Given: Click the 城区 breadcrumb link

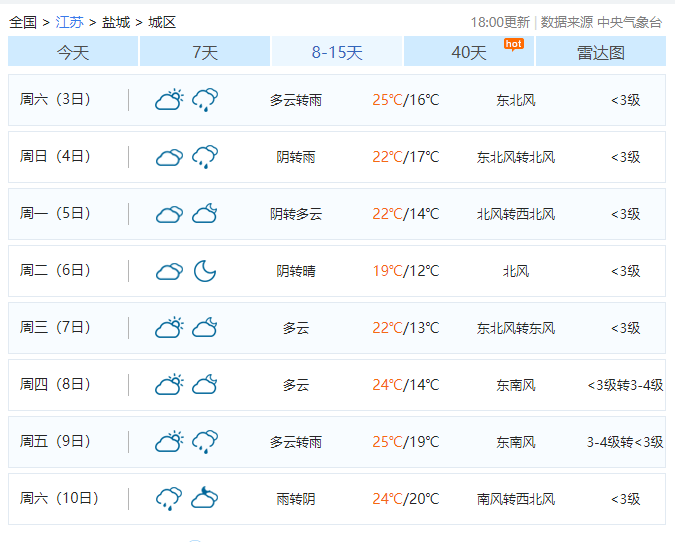Looking at the screenshot, I should point(162,22).
